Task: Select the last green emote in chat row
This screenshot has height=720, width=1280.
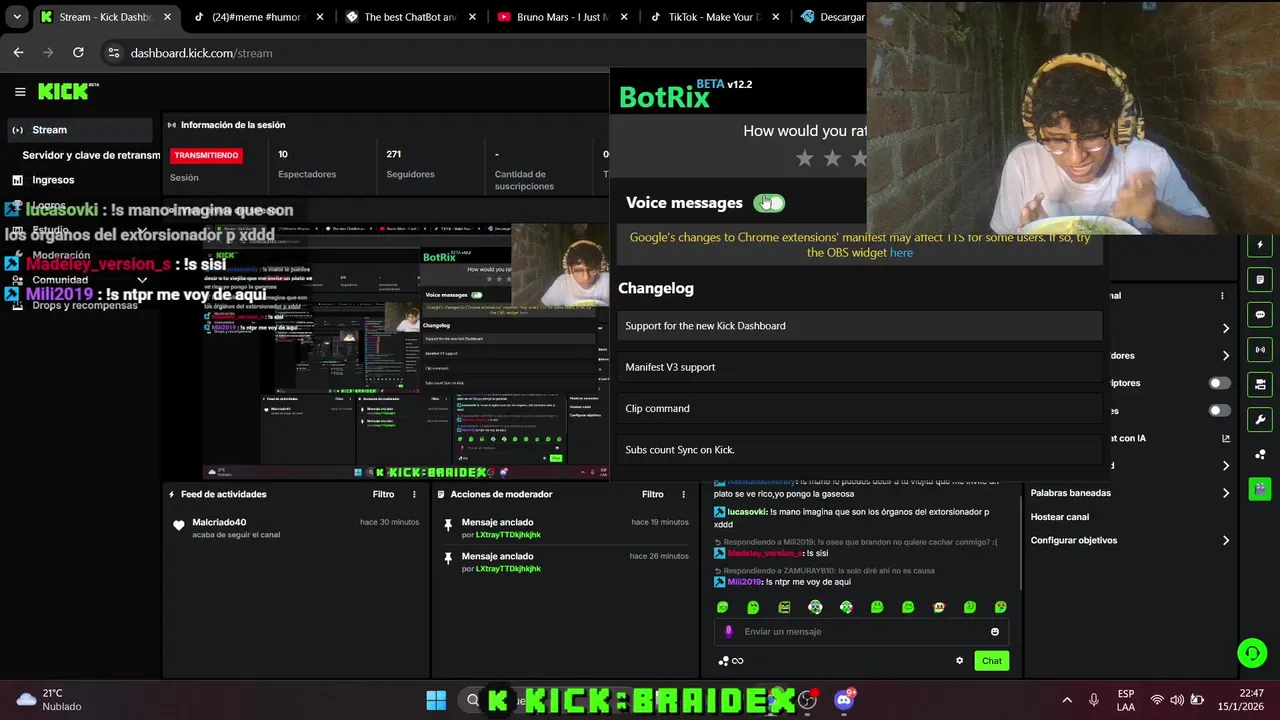Action: tap(1000, 607)
